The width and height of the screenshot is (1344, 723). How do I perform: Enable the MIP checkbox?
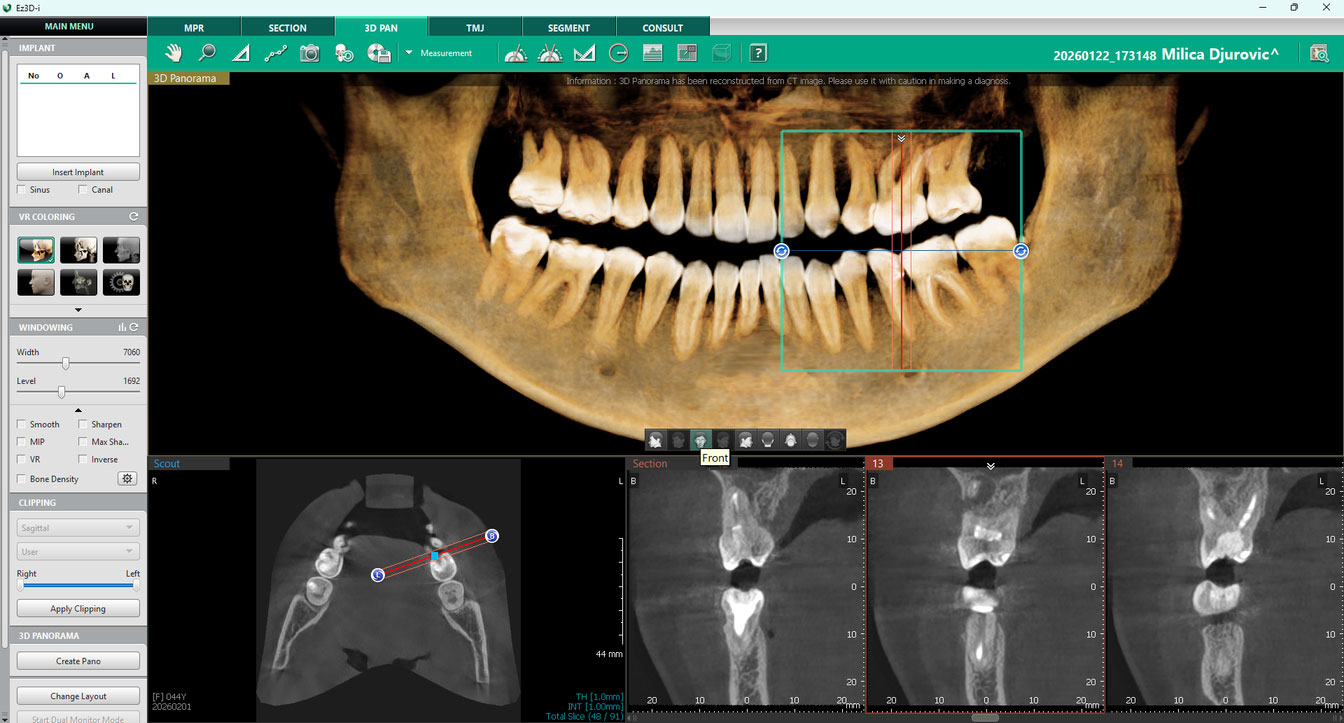[x=22, y=441]
